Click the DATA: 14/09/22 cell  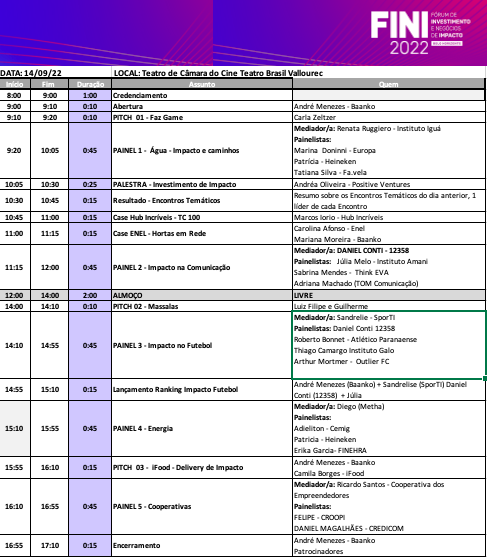pos(55,73)
